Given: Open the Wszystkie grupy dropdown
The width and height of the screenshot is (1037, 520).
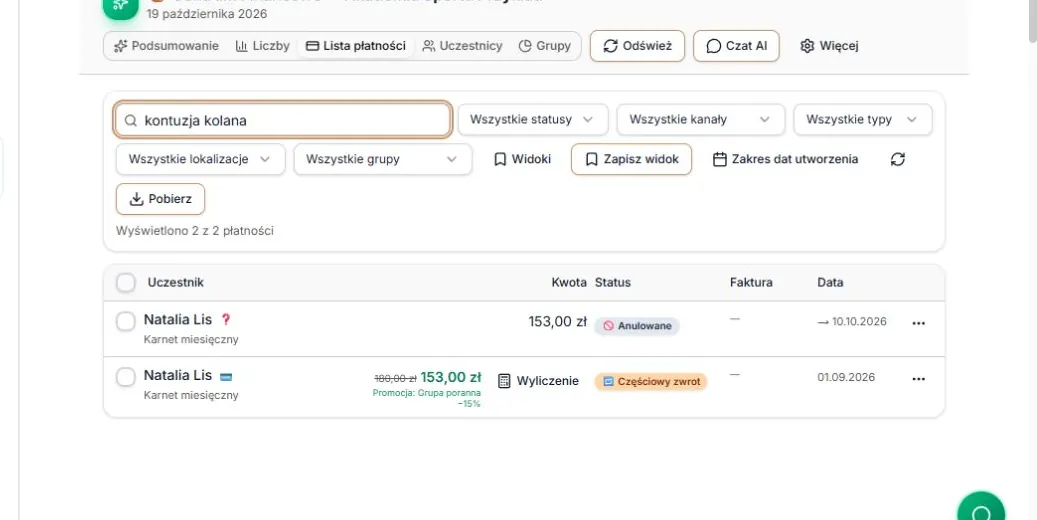Looking at the screenshot, I should click(x=383, y=159).
